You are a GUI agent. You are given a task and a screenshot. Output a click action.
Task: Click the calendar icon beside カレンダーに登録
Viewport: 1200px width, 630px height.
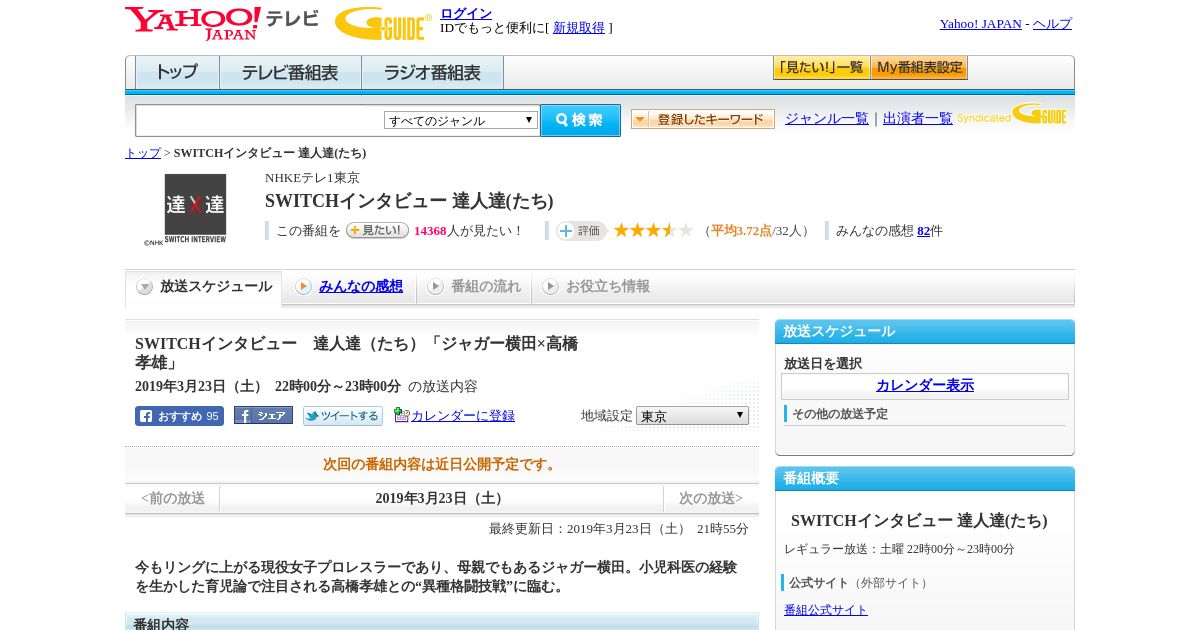pyautogui.click(x=401, y=415)
